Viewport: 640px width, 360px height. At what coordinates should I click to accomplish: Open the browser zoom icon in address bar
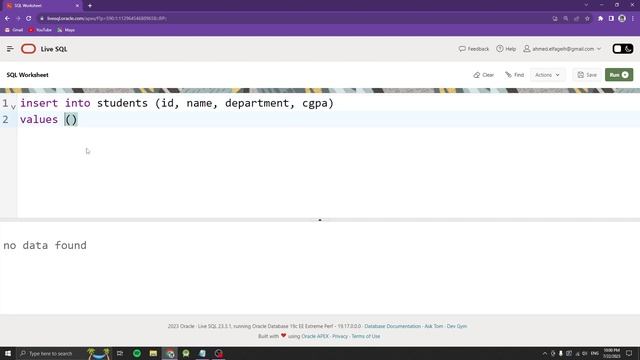click(x=566, y=18)
